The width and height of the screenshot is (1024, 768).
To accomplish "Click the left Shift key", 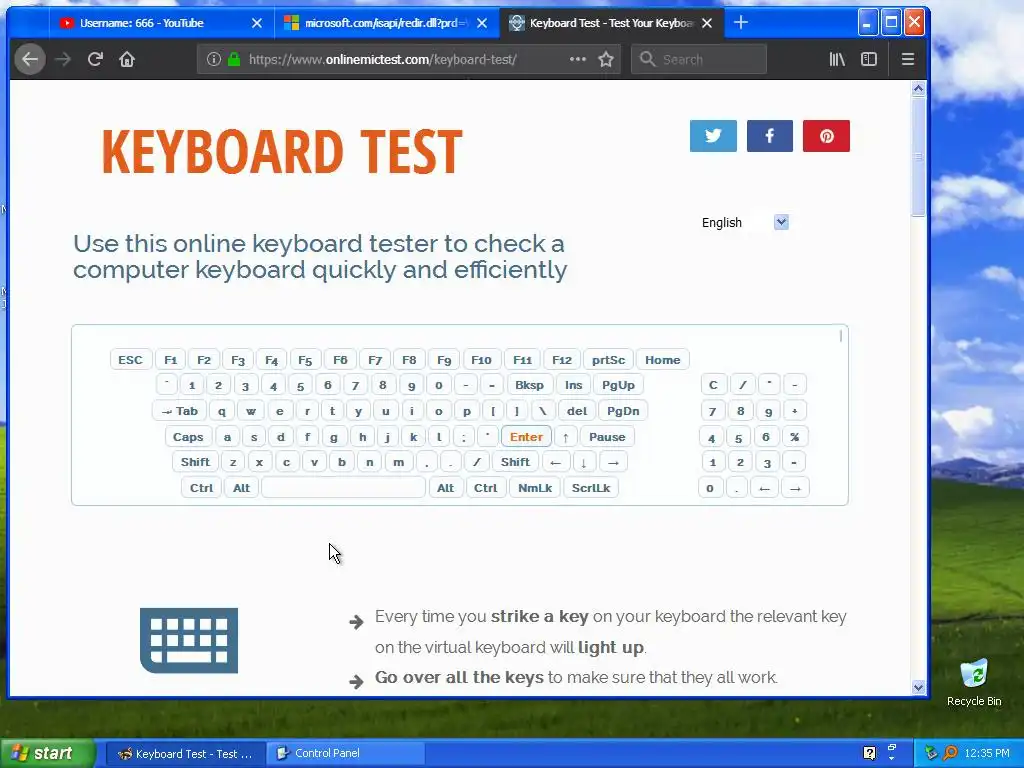I will tap(195, 462).
